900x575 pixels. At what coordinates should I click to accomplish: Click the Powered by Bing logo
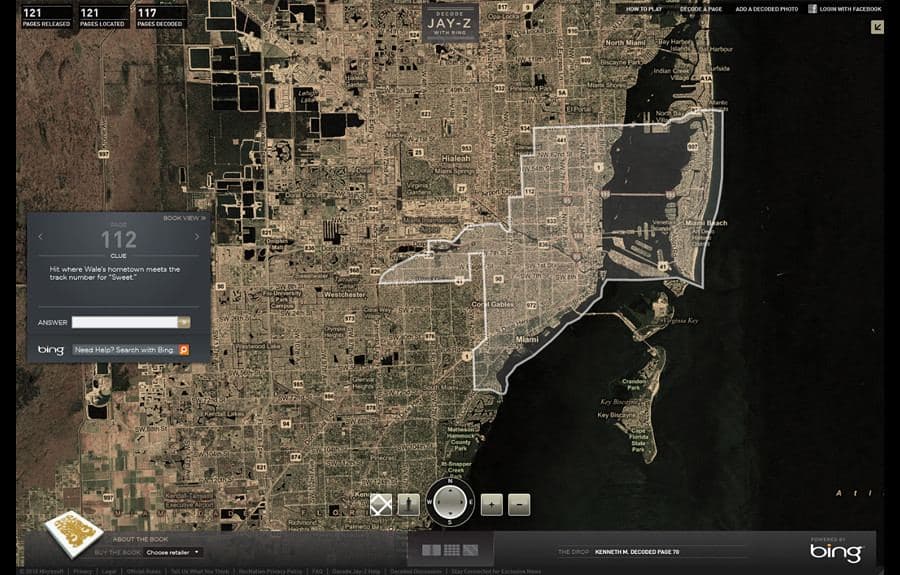point(836,550)
